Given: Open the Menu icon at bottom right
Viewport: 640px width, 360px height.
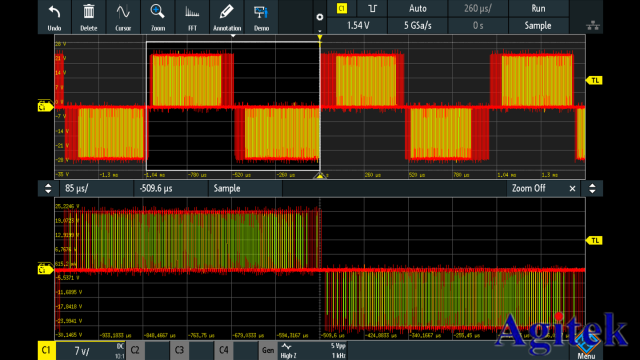Looking at the screenshot, I should click(x=586, y=351).
